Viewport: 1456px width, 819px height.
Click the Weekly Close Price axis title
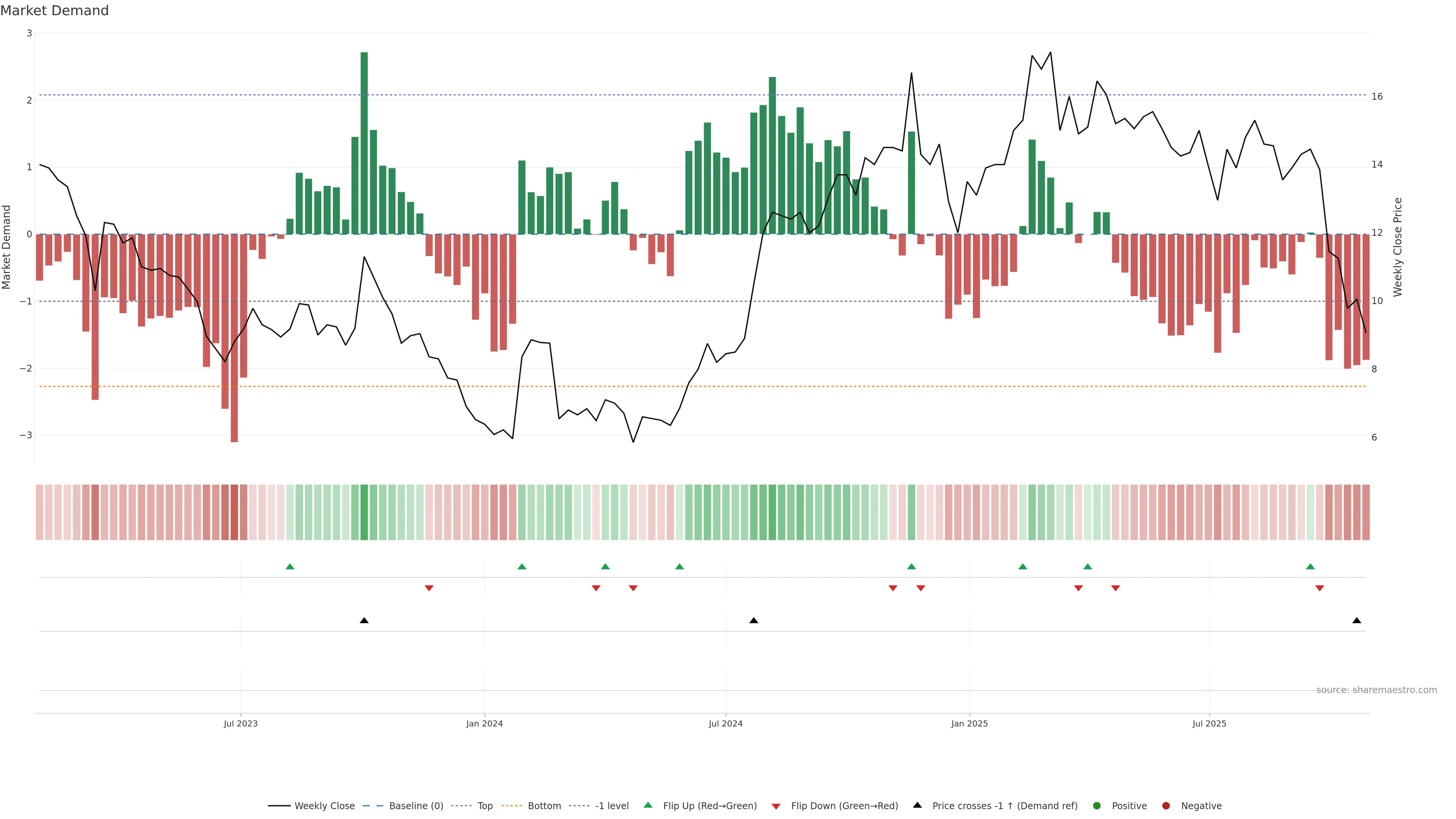[1398, 247]
